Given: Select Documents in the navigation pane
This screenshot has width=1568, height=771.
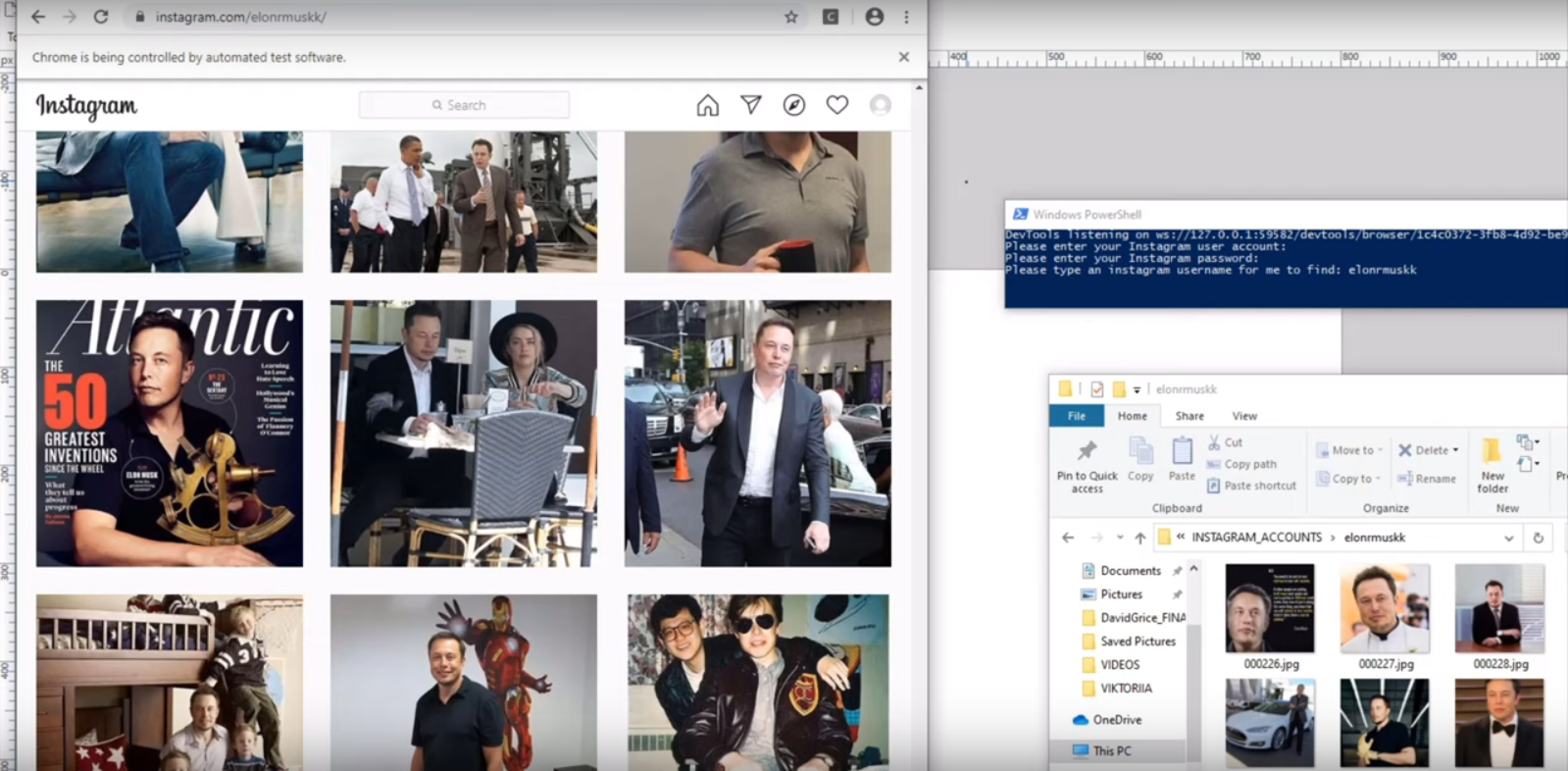Looking at the screenshot, I should click(1131, 571).
